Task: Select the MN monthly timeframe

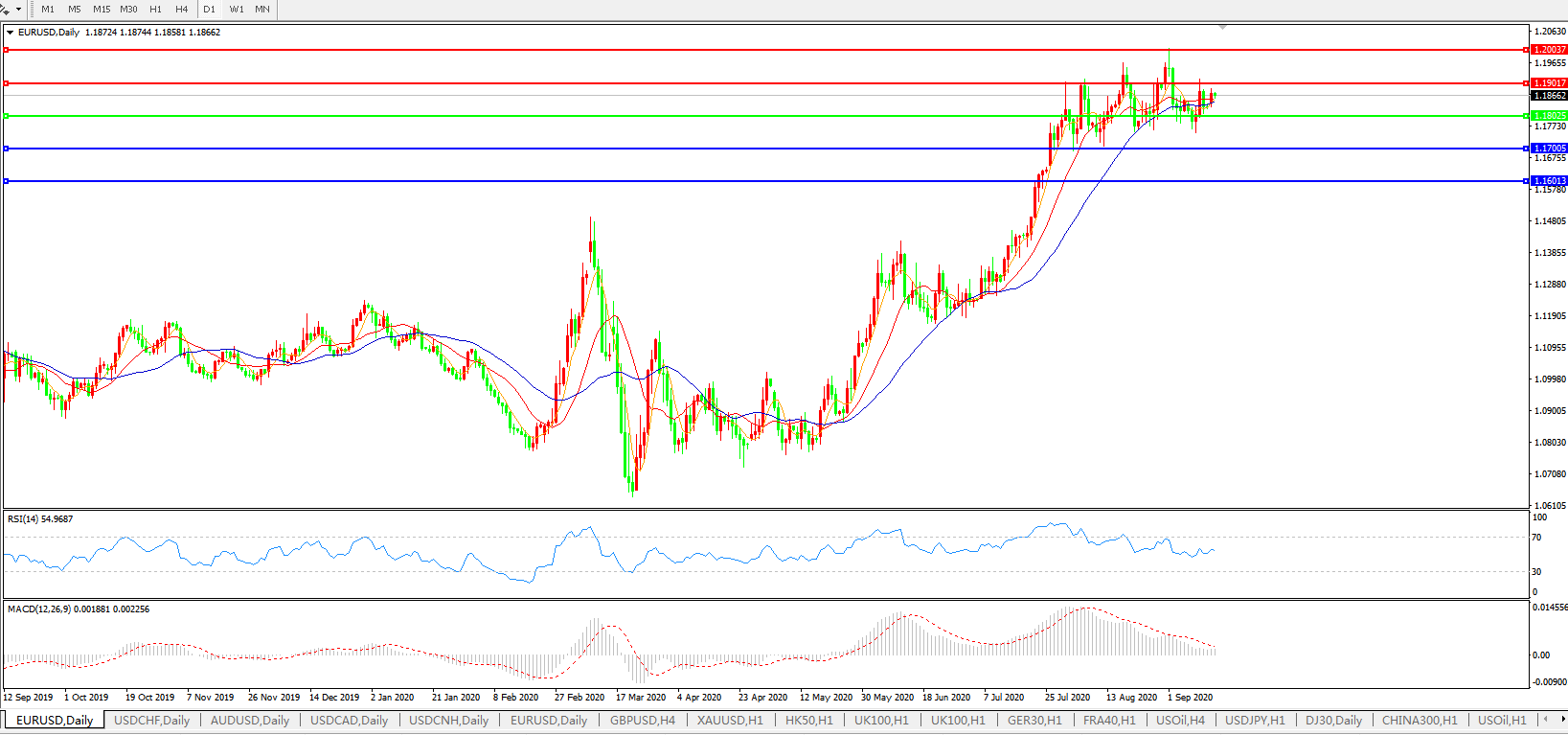Action: tap(262, 10)
